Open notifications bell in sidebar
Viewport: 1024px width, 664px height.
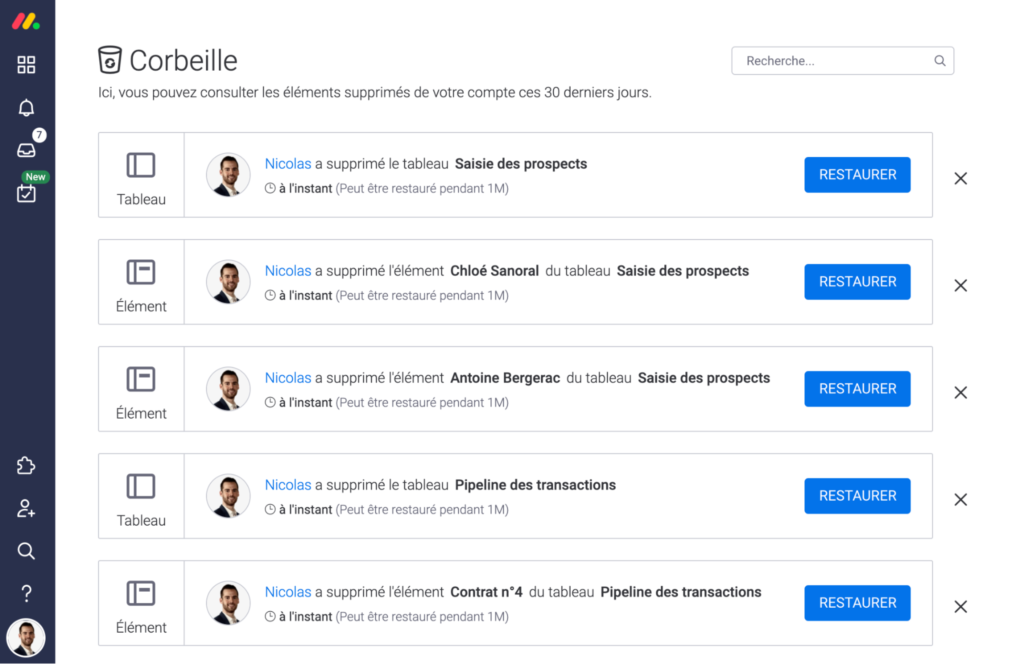tap(26, 107)
